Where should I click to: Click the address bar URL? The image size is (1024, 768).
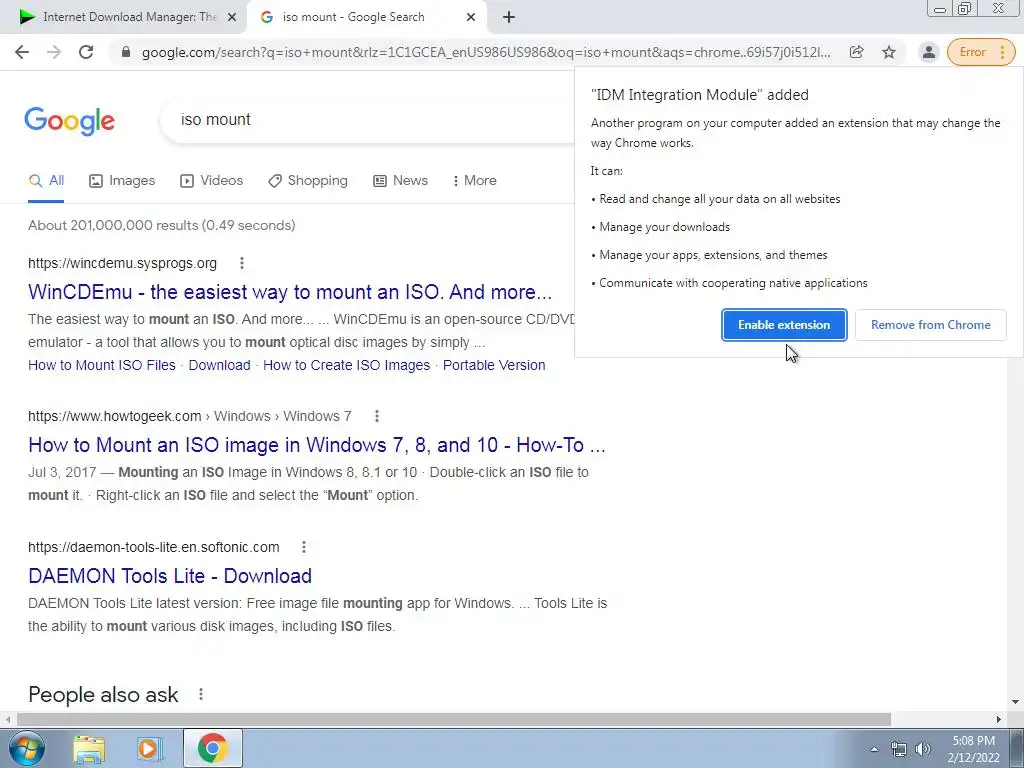tap(486, 52)
